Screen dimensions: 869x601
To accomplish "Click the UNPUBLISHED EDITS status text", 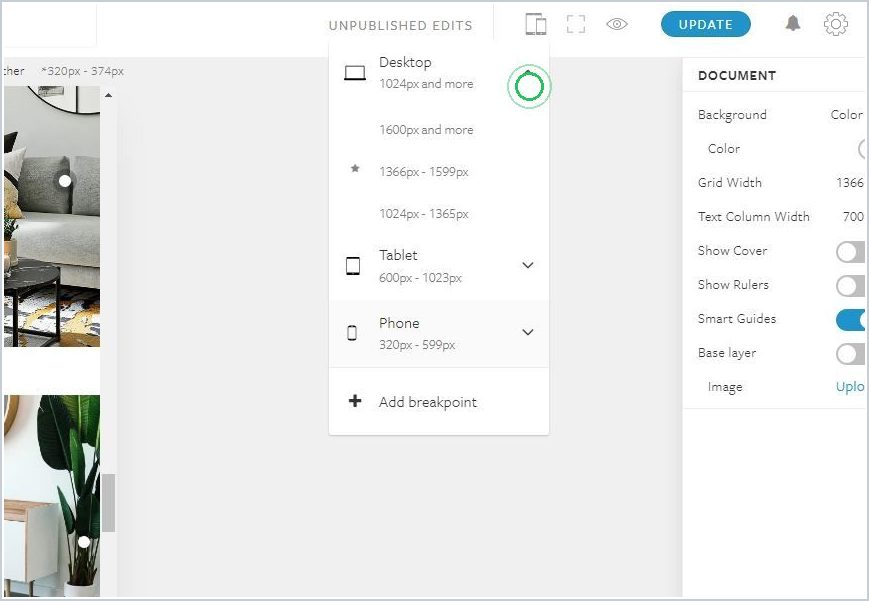I will coord(401,26).
